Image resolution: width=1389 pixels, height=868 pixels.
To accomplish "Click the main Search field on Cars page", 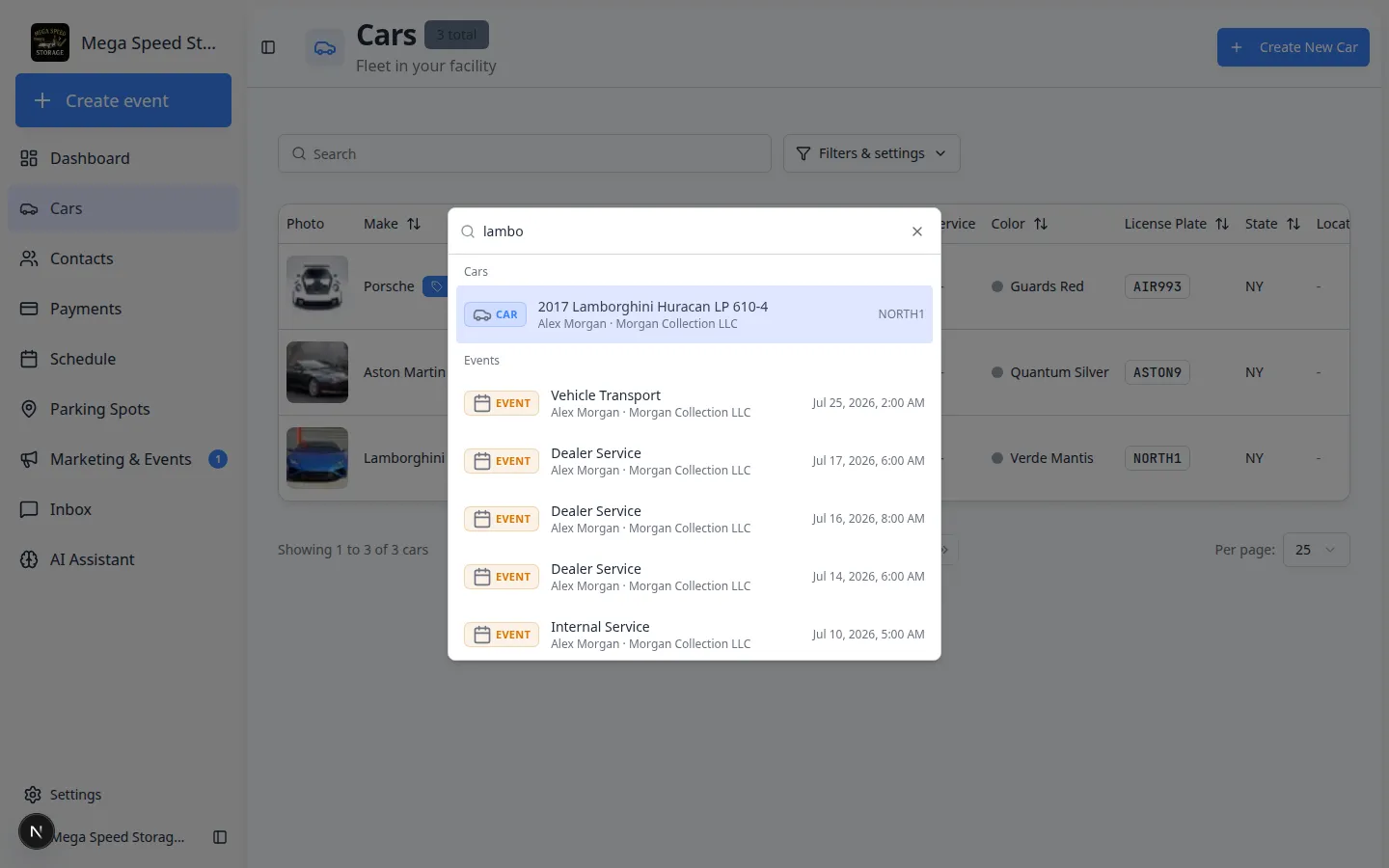I will pyautogui.click(x=525, y=153).
